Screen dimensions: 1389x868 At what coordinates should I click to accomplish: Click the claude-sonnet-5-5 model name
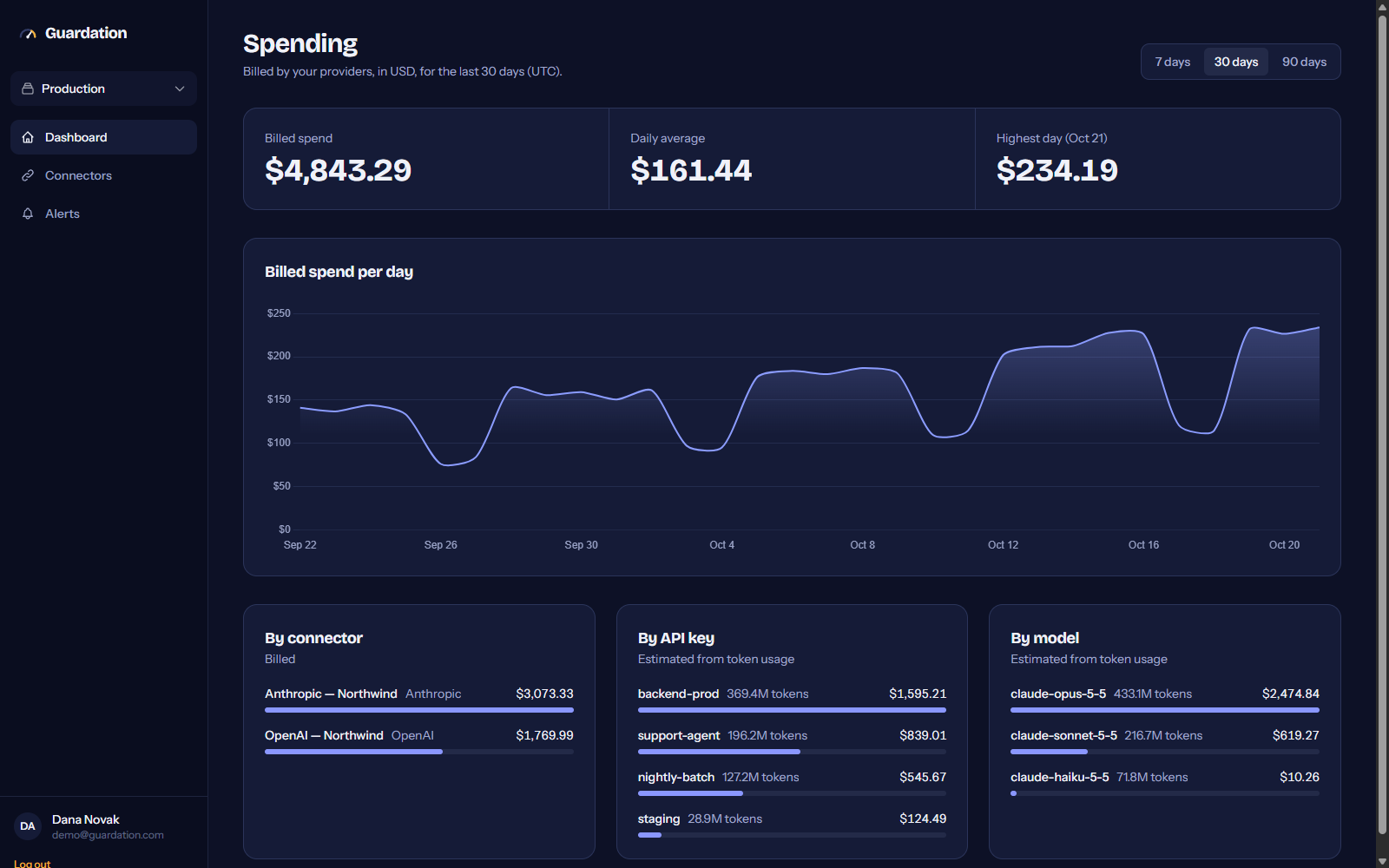click(x=1063, y=735)
